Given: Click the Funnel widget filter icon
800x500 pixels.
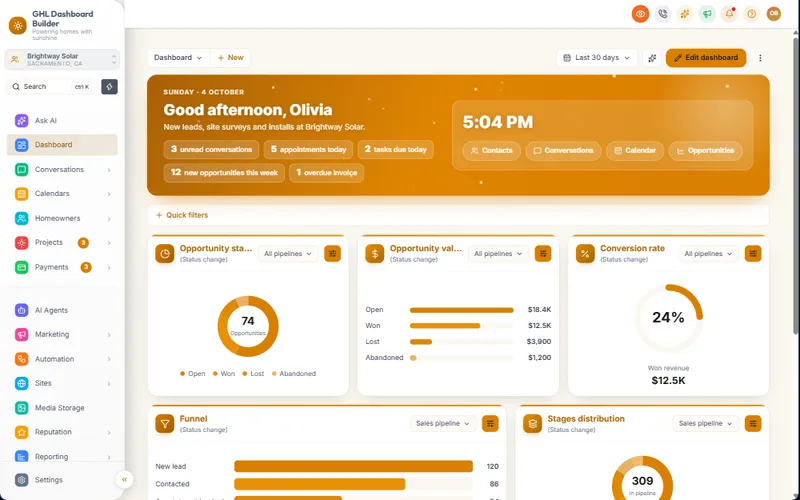Looking at the screenshot, I should click(165, 423).
